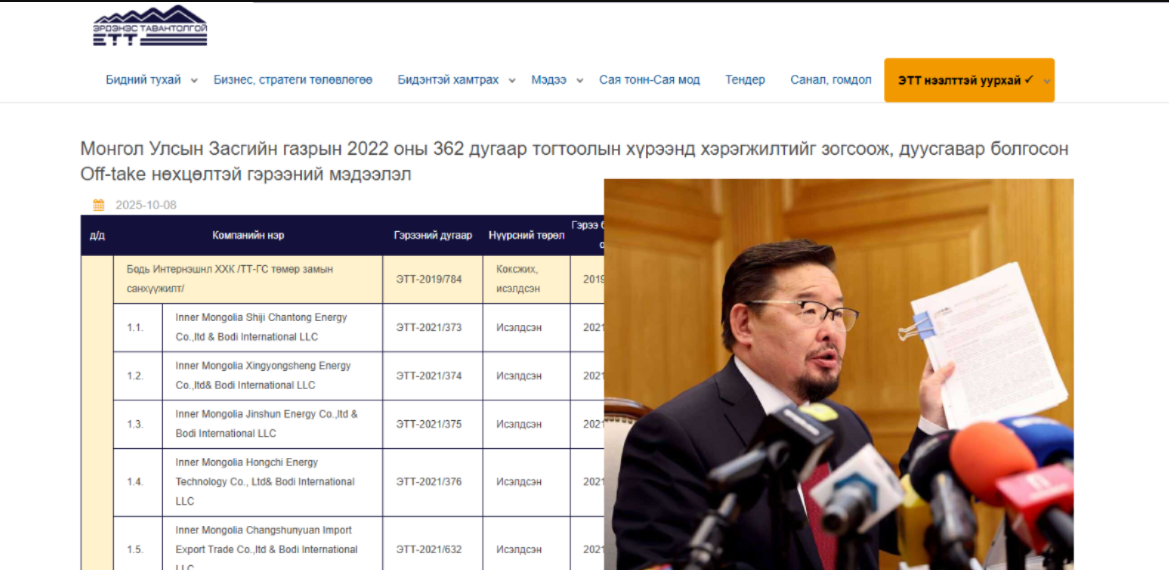This screenshot has width=1169, height=570.
Task: Click the д/д column header
Action: pyautogui.click(x=97, y=236)
